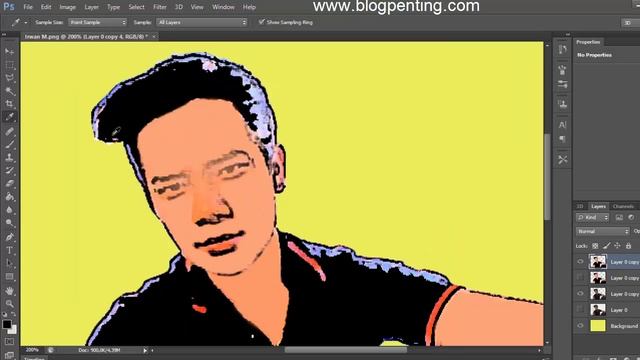The height and width of the screenshot is (360, 640).
Task: Click the background color swatch
Action: click(13, 330)
